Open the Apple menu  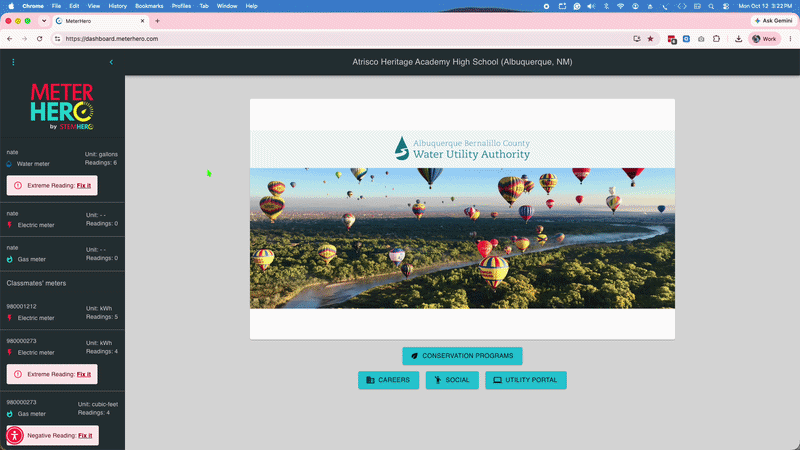click(11, 6)
